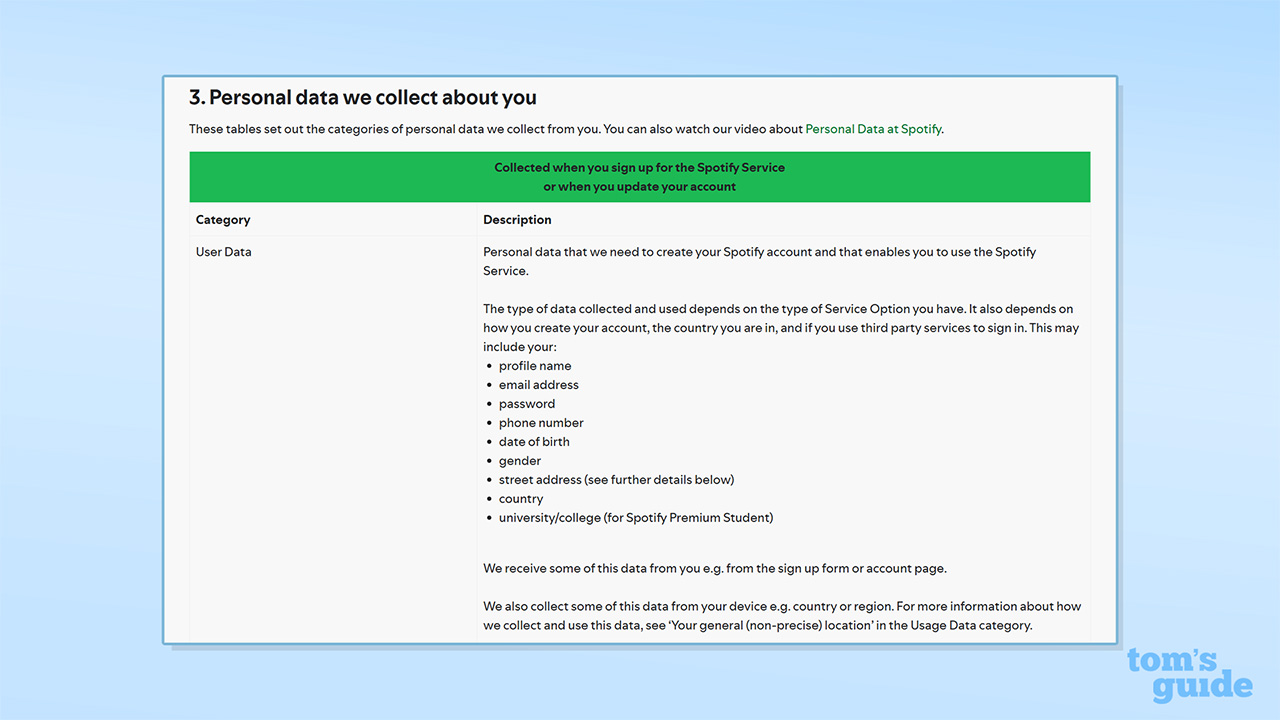The height and width of the screenshot is (720, 1280).
Task: Click the "Description" column header
Action: pyautogui.click(x=517, y=220)
